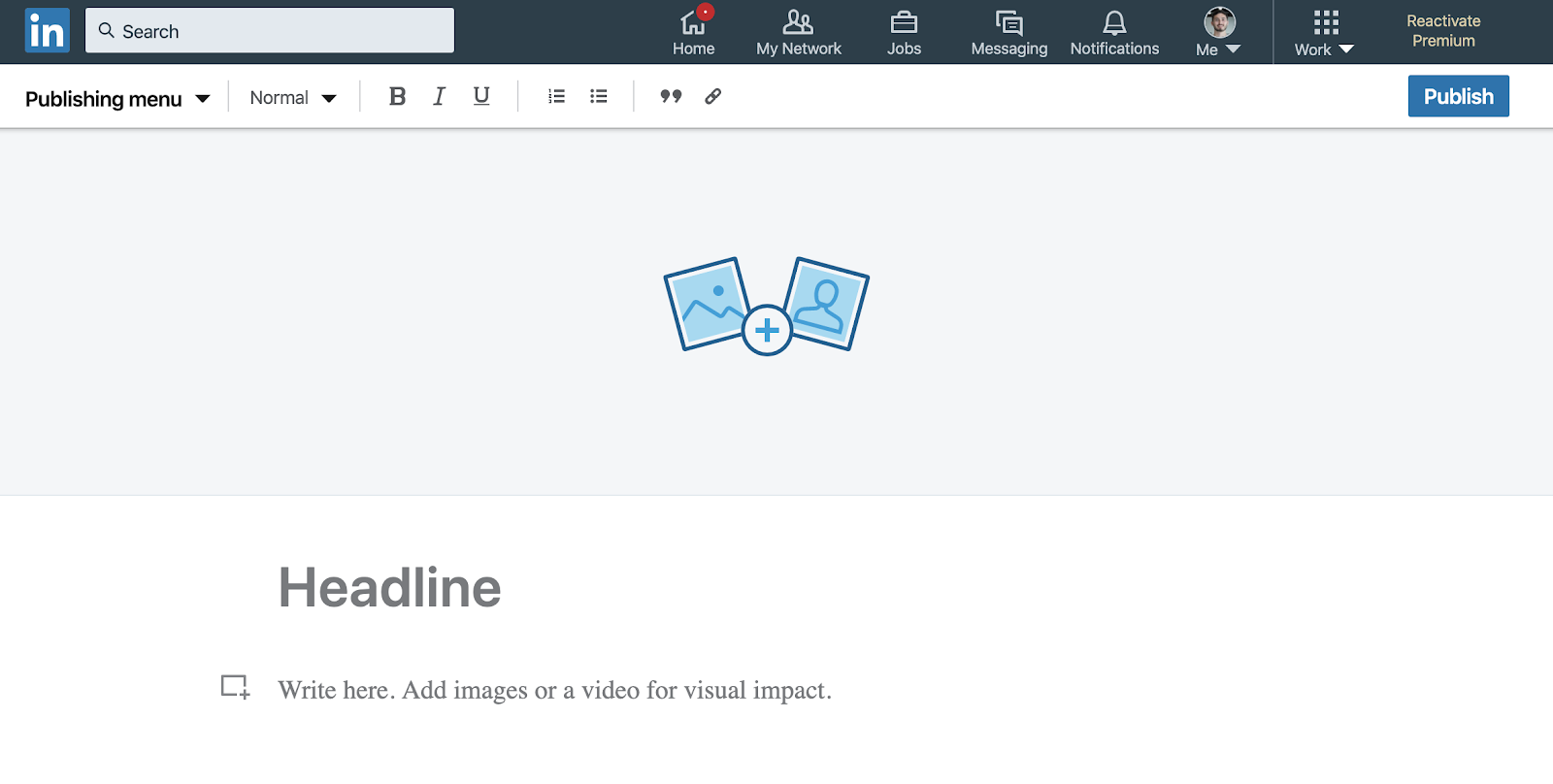Go to the Home tab
The height and width of the screenshot is (784, 1553).
coord(693,33)
